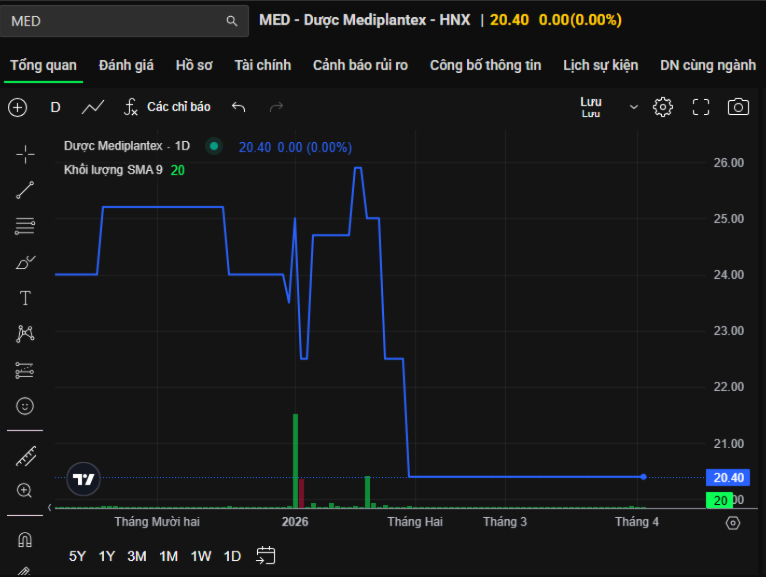The image size is (766, 577).
Task: Expand the Lưu layout dropdown arrow
Action: 633,107
